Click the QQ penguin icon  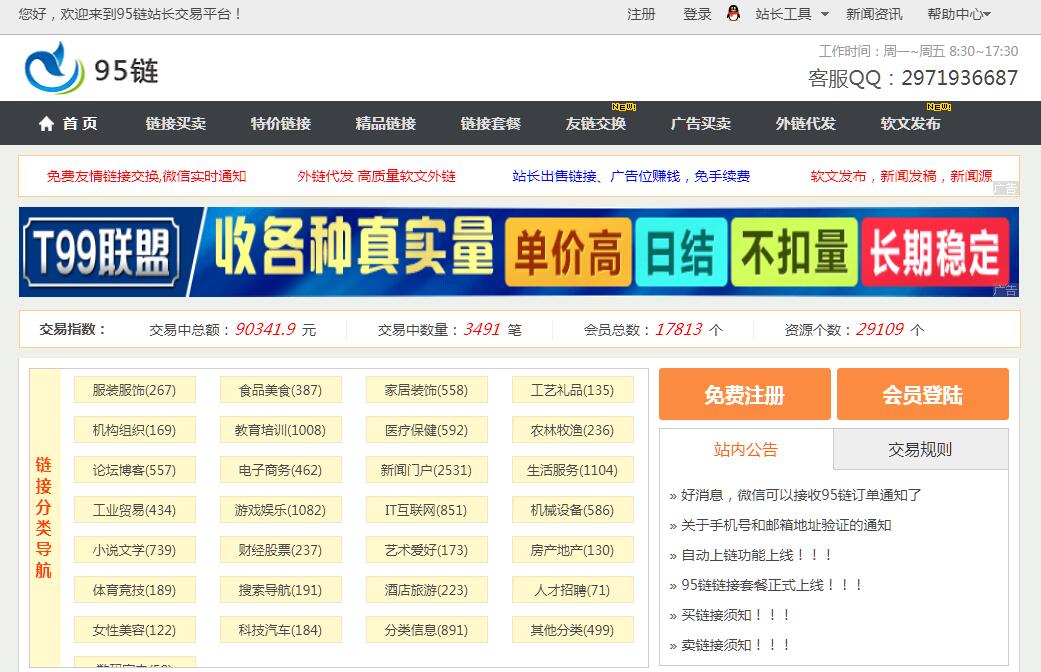(x=733, y=14)
